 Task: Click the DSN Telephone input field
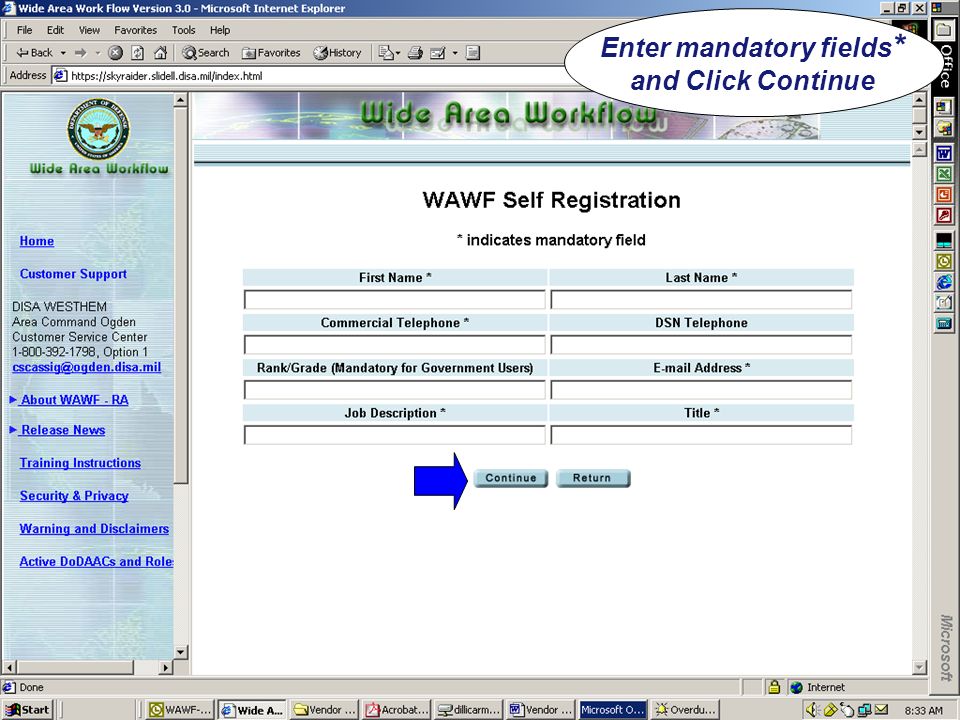(x=701, y=345)
